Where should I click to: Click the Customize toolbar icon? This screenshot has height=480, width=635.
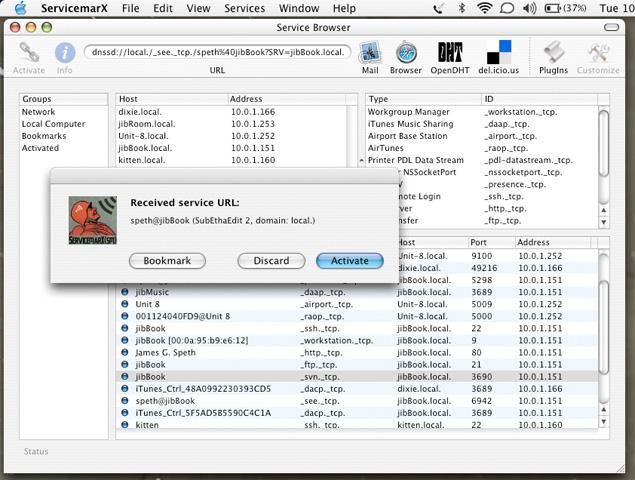tap(598, 53)
